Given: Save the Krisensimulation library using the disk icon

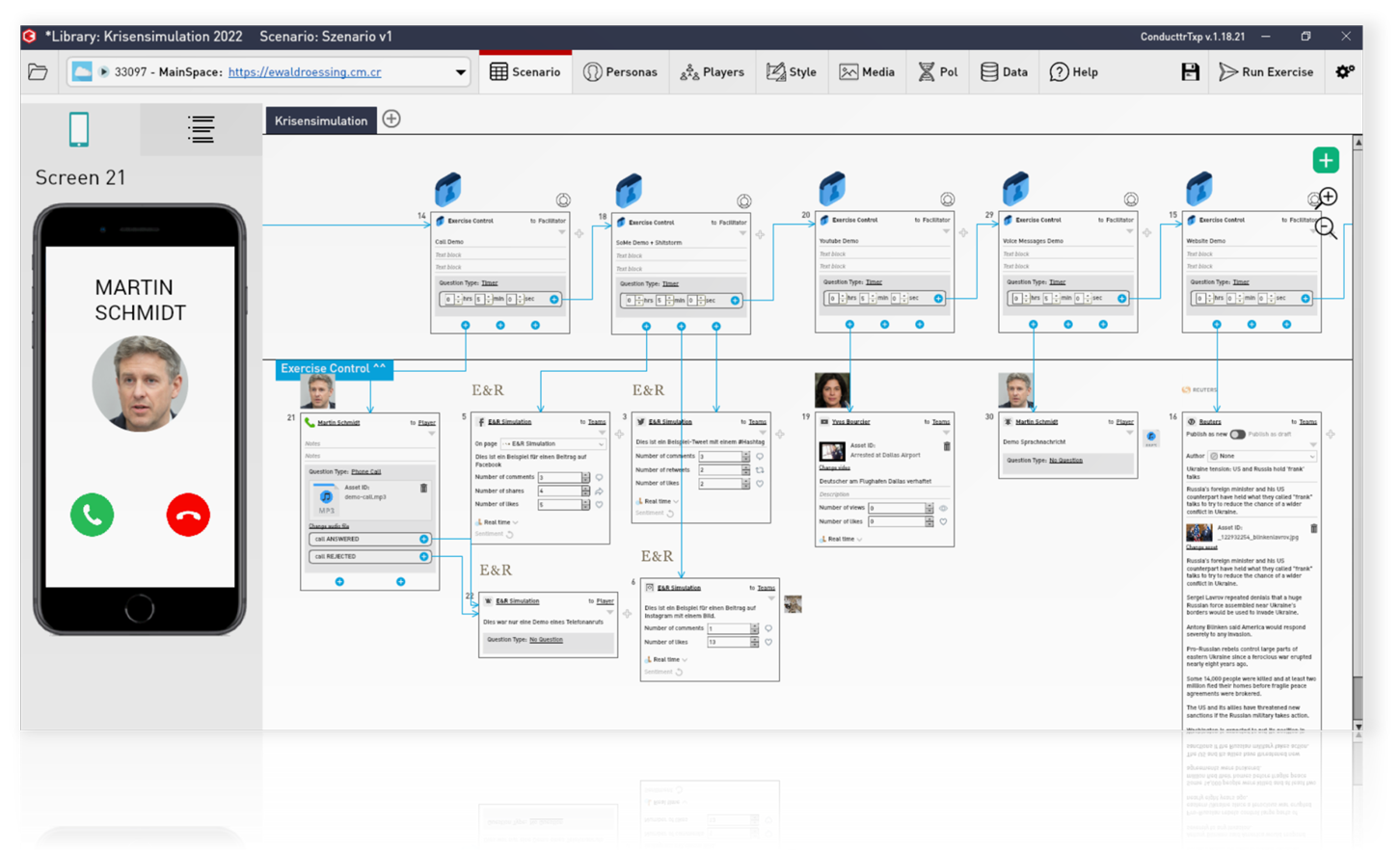Looking at the screenshot, I should click(1190, 71).
